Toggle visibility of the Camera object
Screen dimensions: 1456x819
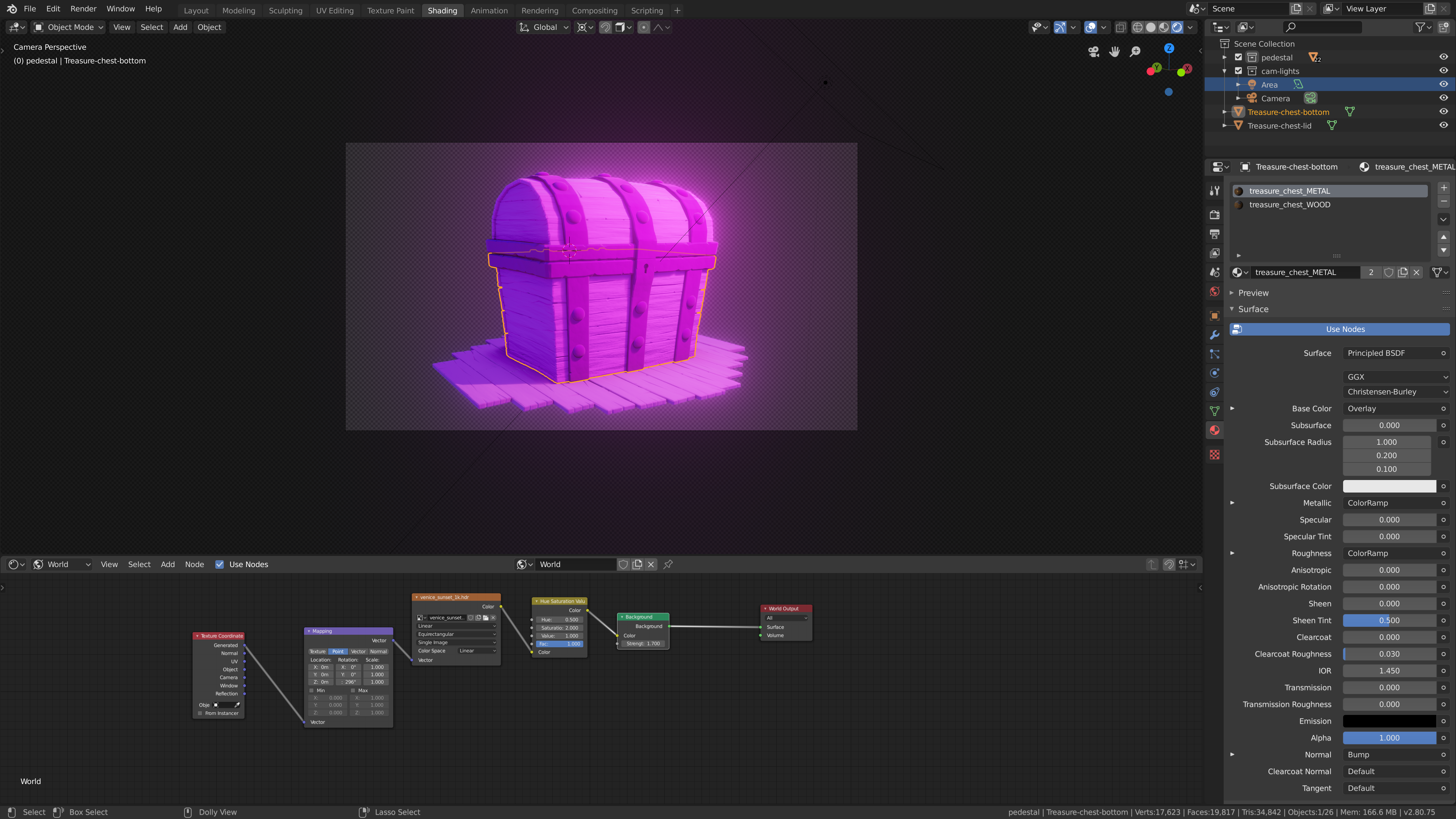tap(1443, 98)
